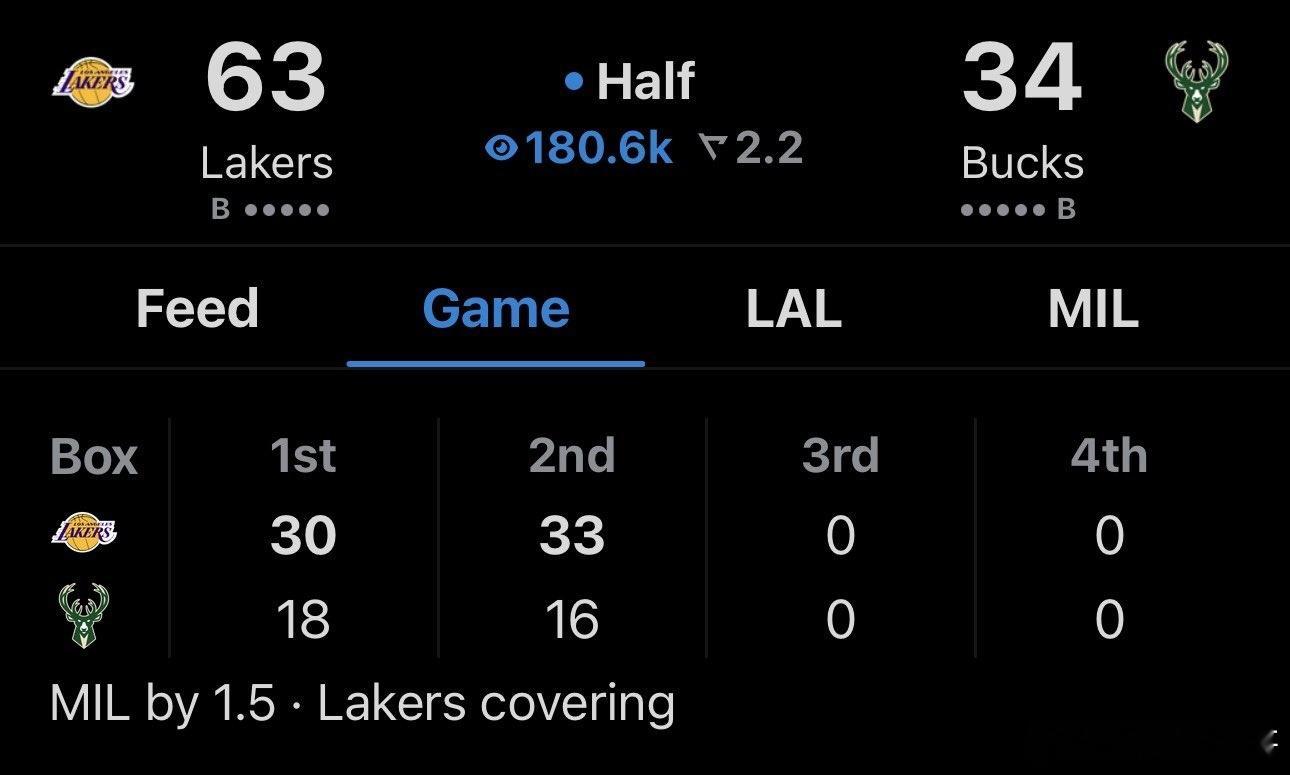Screen dimensions: 1290x775
Task: Switch to the Feed tab
Action: click(197, 308)
